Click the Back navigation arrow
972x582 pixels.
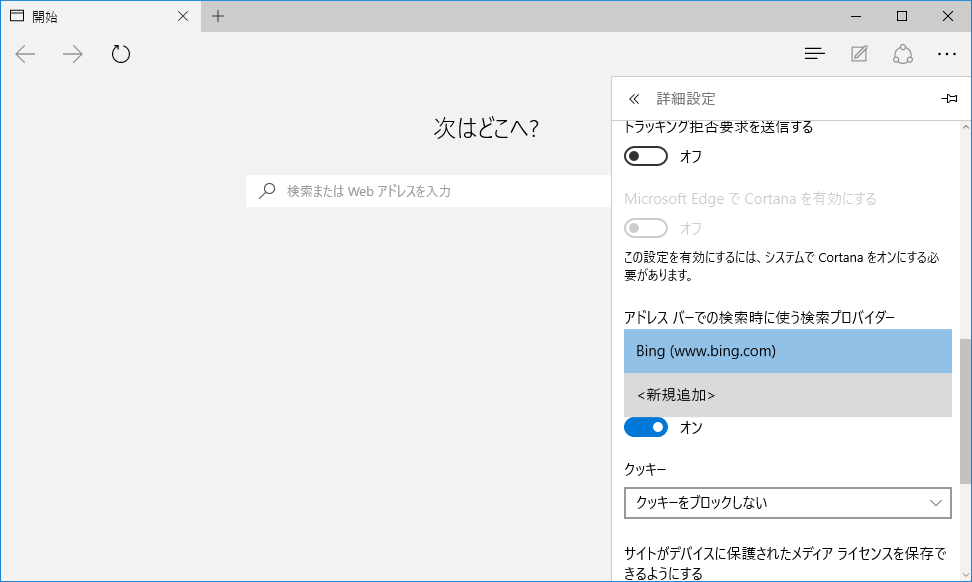coord(26,54)
